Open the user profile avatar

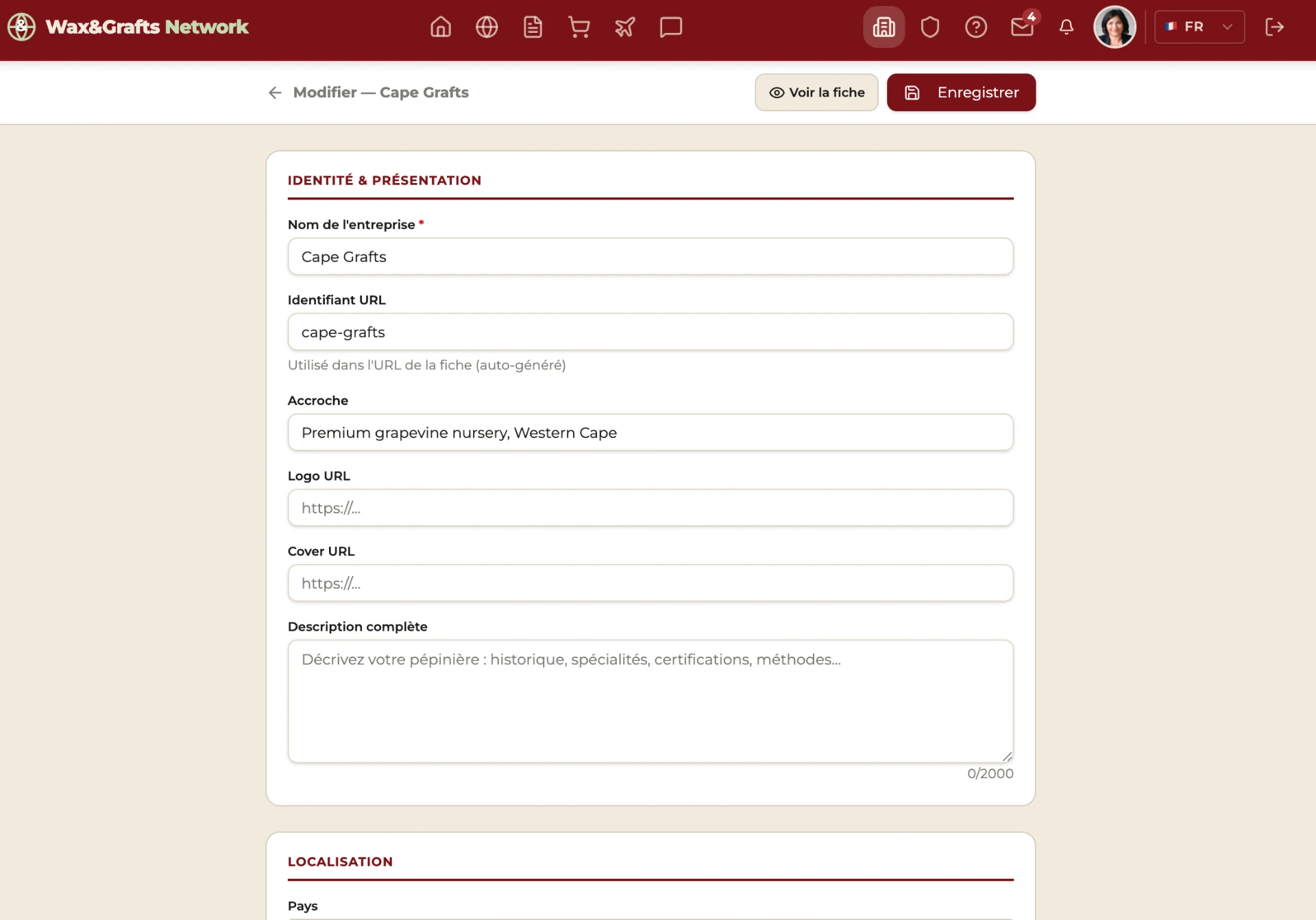tap(1114, 27)
